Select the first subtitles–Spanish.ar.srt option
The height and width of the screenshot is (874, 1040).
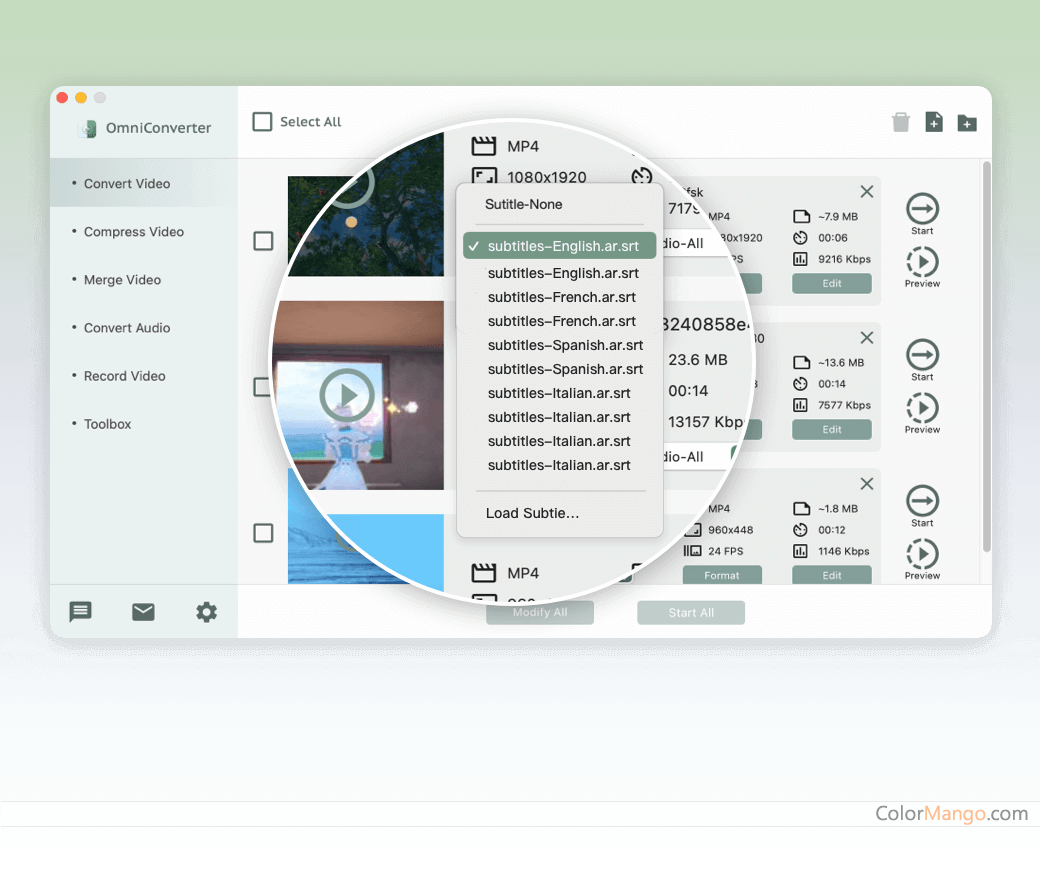coord(565,345)
